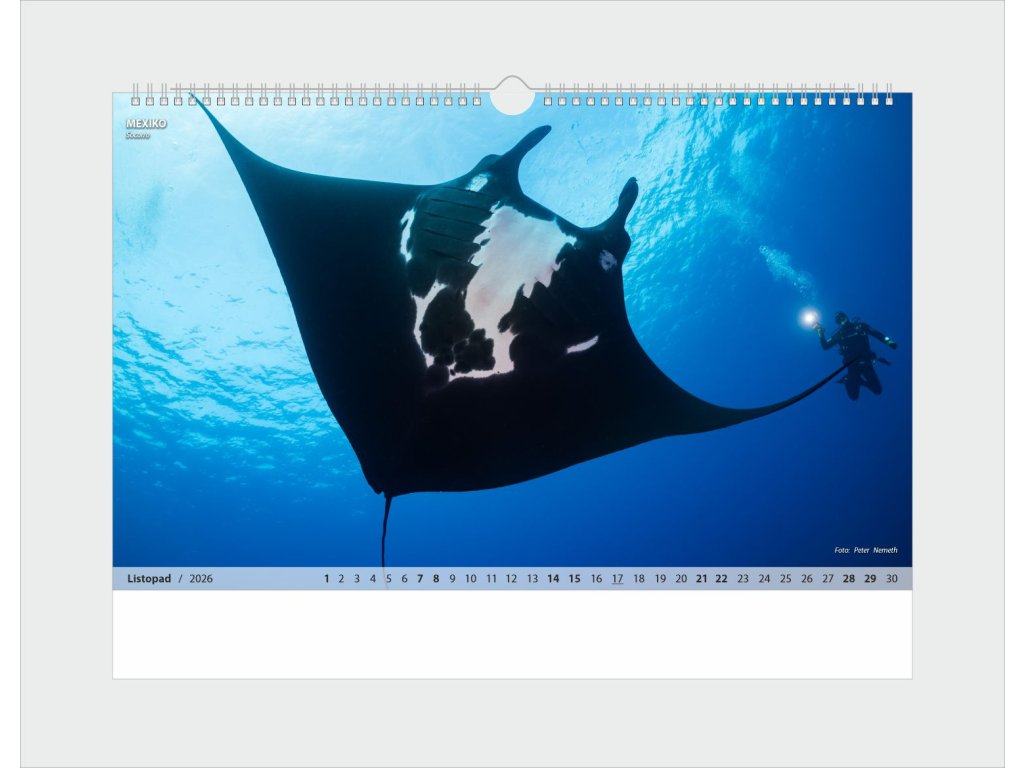The width and height of the screenshot is (1024, 768).
Task: Select date 1 in the calendar strip
Action: (x=326, y=579)
